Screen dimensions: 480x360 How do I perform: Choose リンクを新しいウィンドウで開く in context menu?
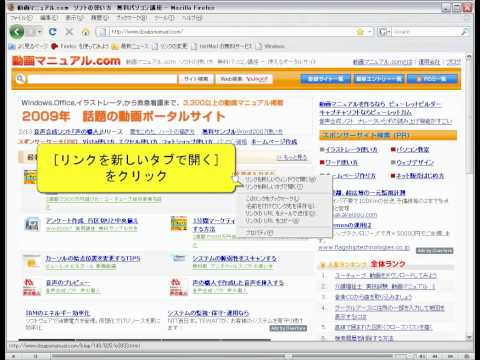[281, 179]
